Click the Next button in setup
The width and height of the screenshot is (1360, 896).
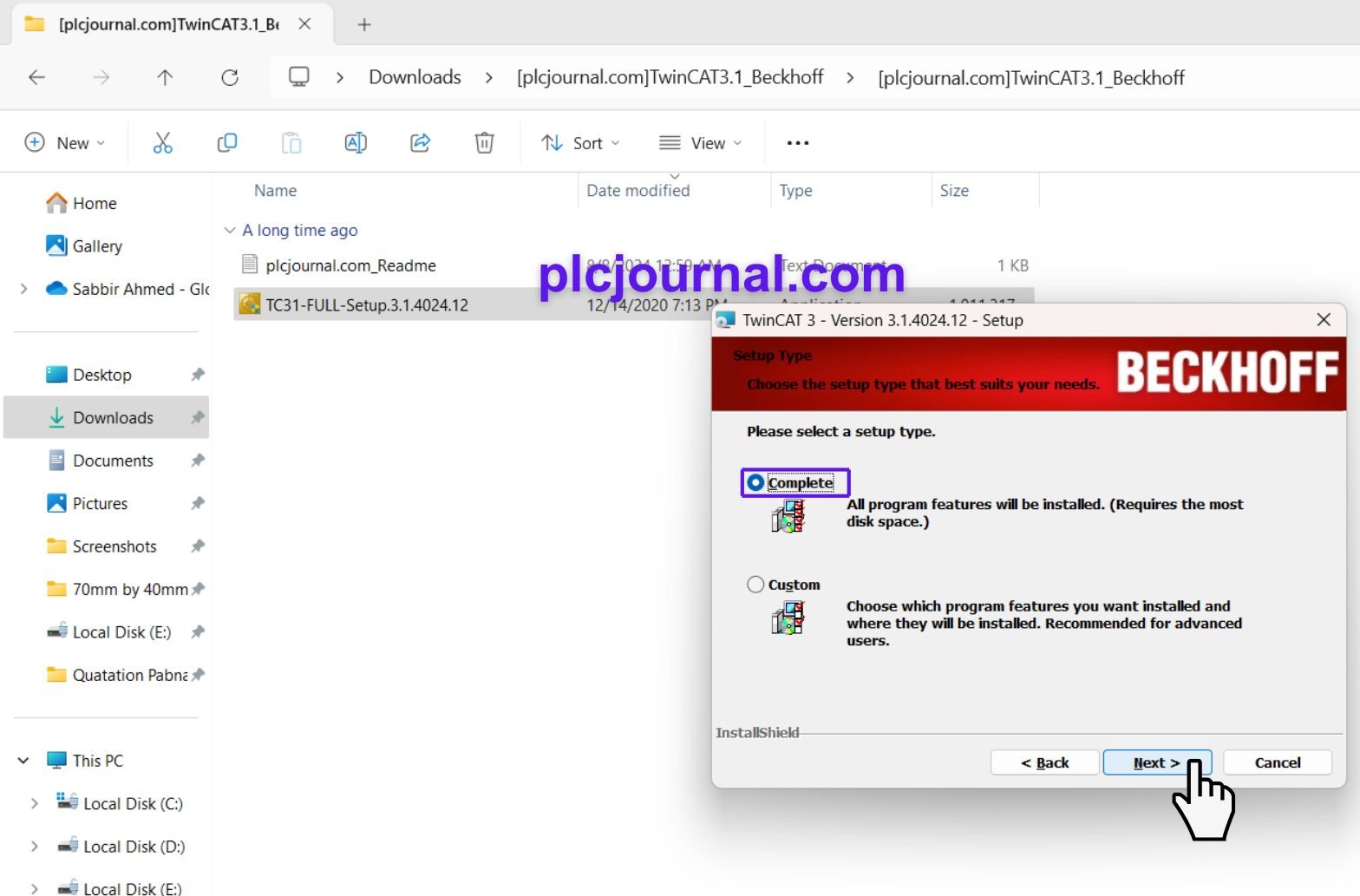(1156, 762)
